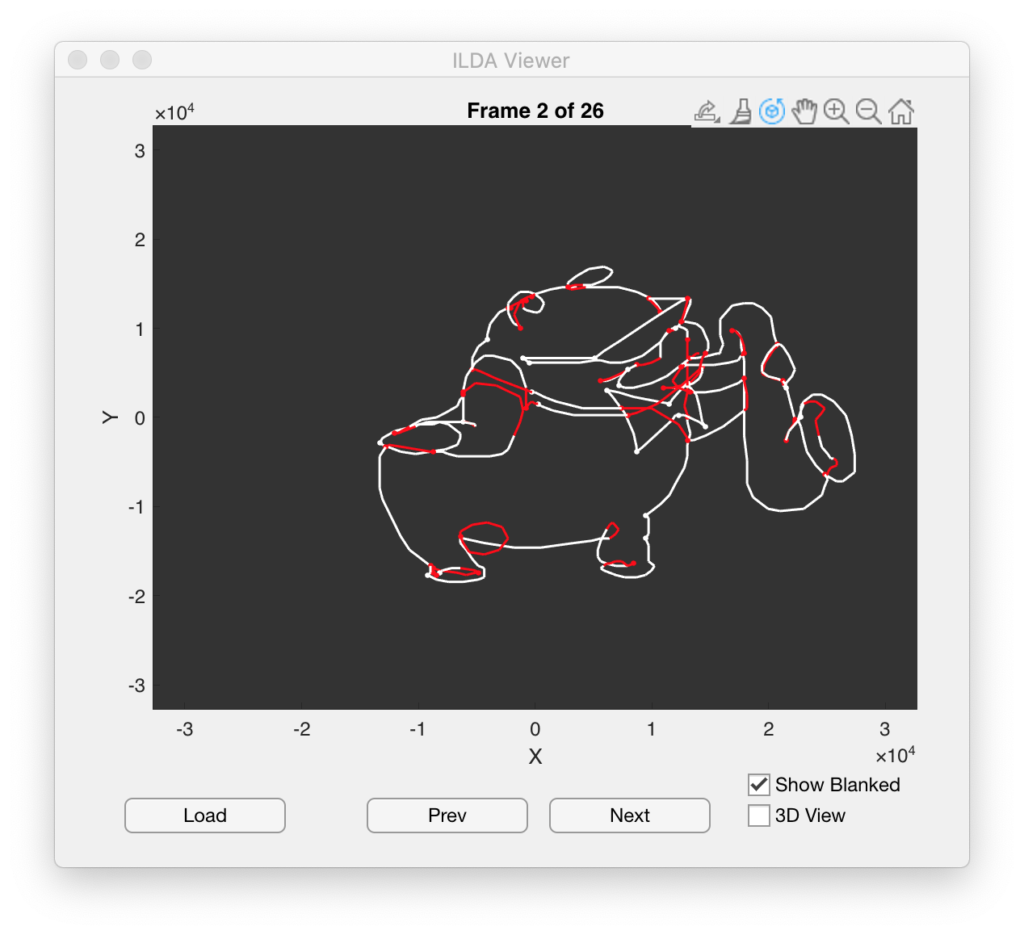The height and width of the screenshot is (935, 1024).
Task: Choose the Zoom Out magnifier
Action: click(x=868, y=111)
